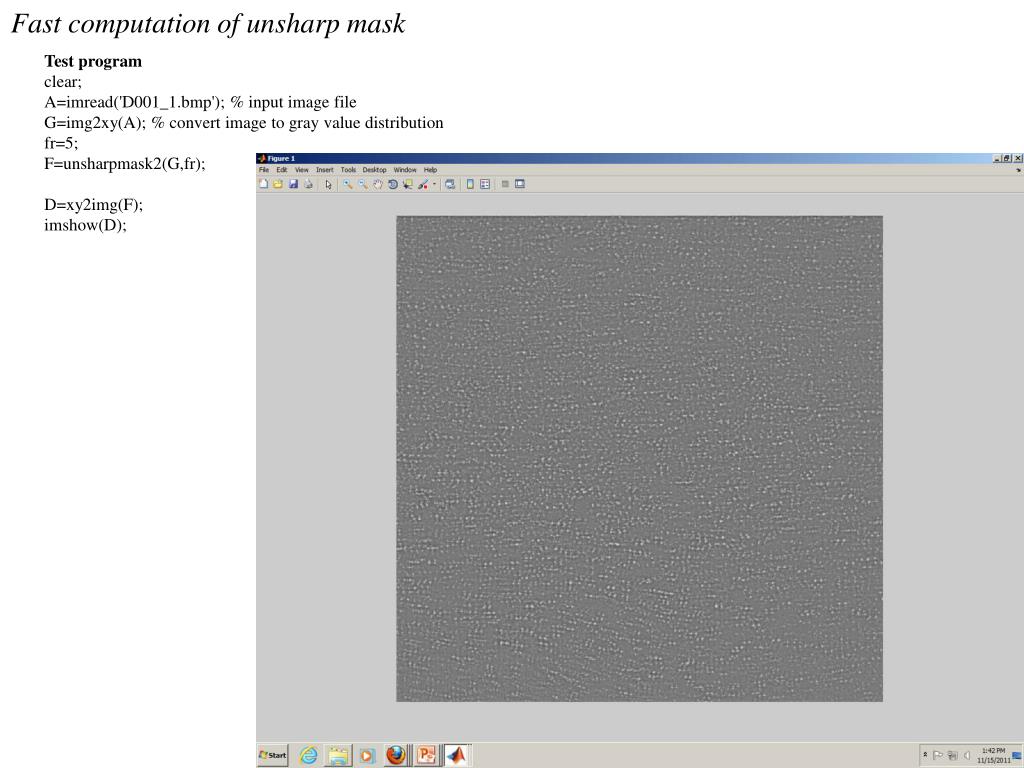Click the displayed unsharp mask image
Screen dimensions: 1024x768
pos(639,458)
